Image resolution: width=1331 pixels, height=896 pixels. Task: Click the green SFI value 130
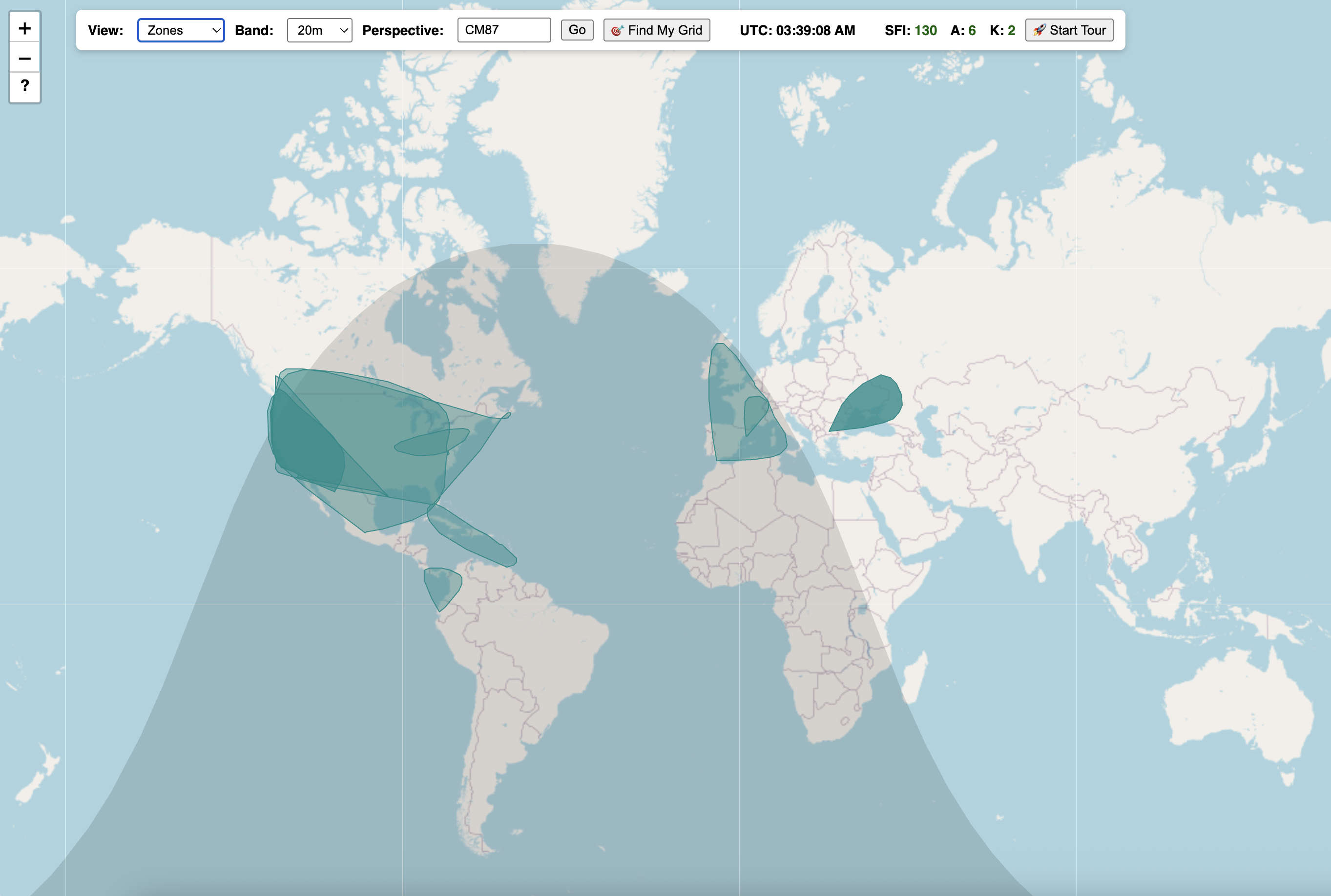coord(926,30)
